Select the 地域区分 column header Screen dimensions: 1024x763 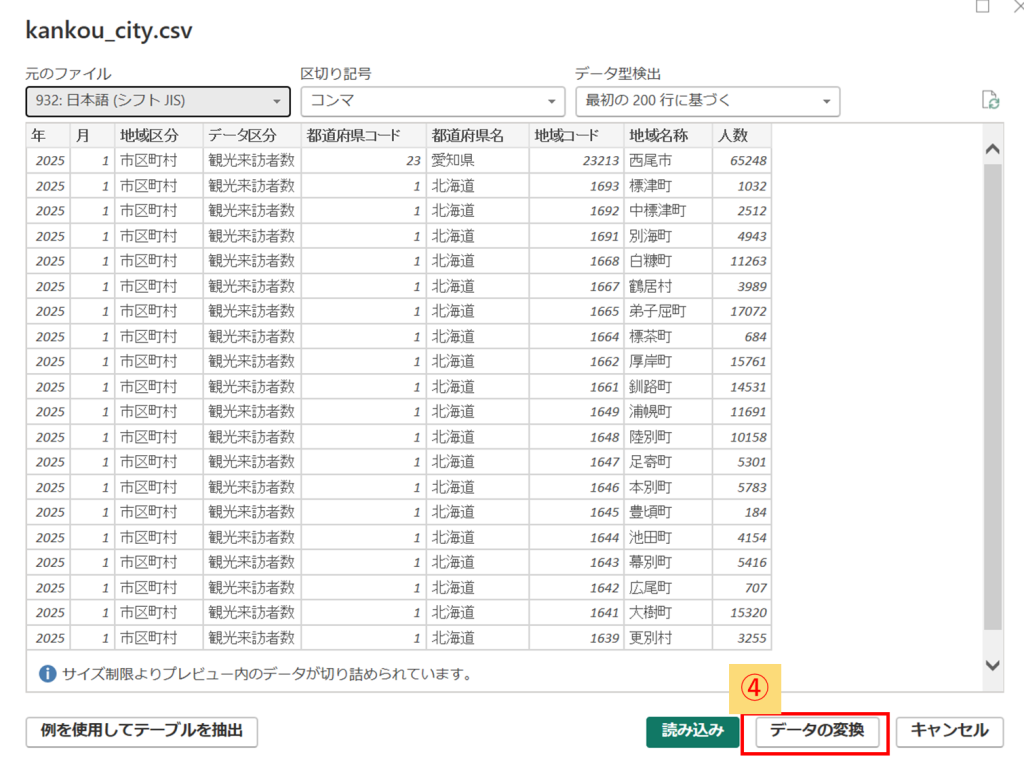[159, 135]
